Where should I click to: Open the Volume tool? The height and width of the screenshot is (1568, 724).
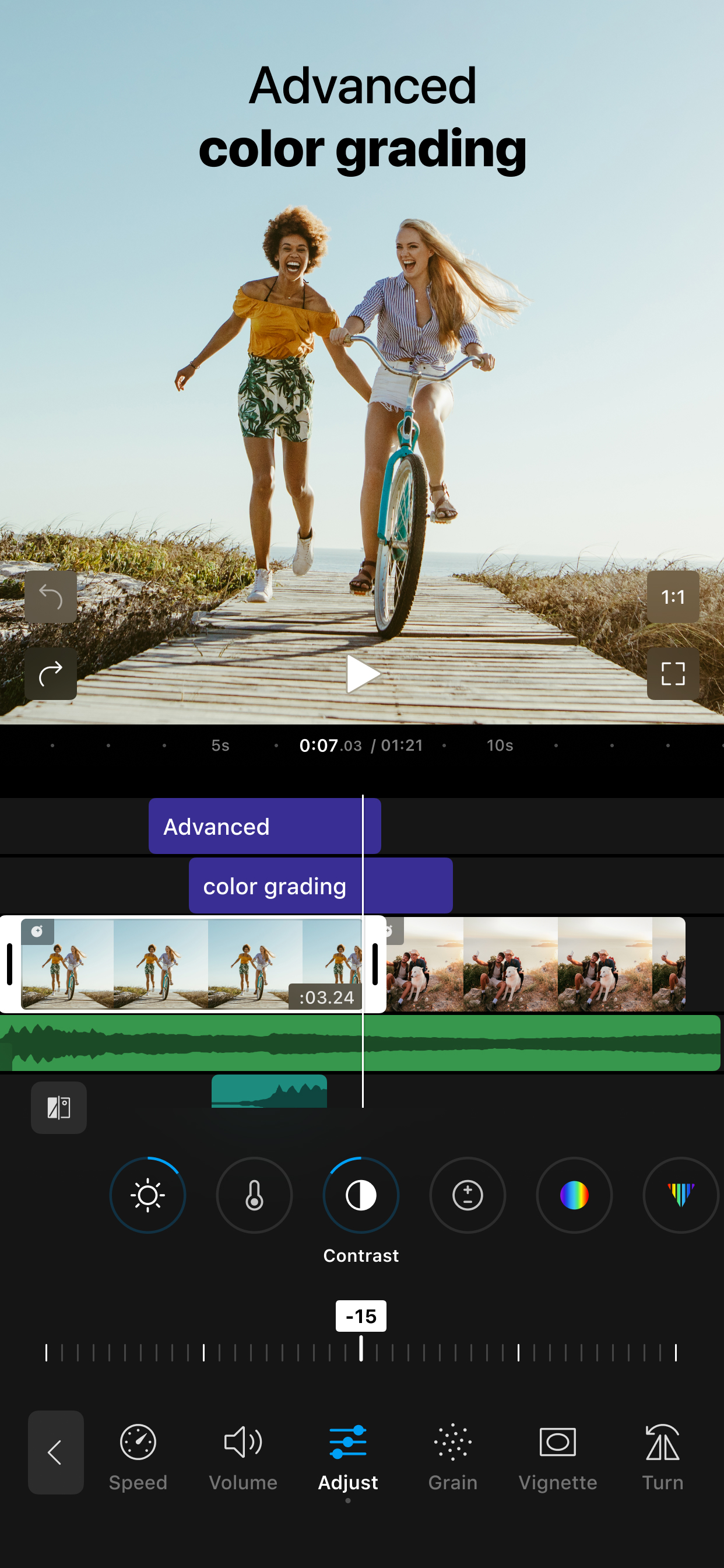(x=243, y=1457)
